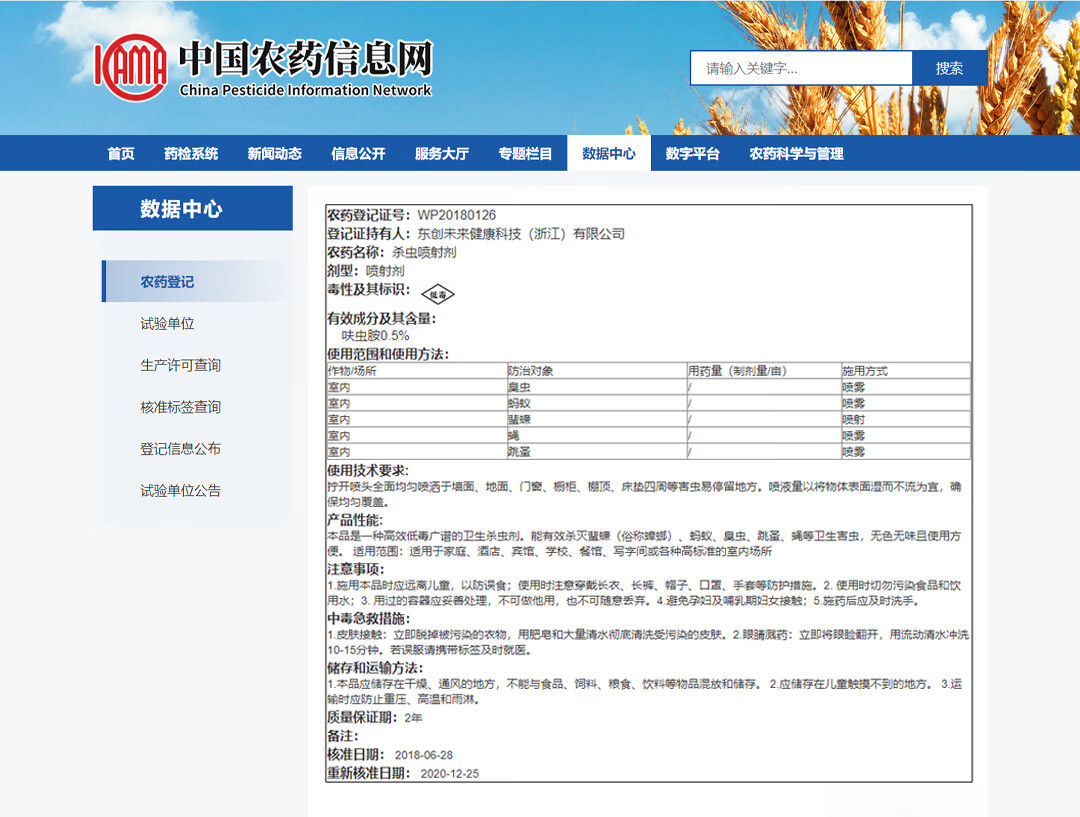Viewport: 1080px width, 817px height.
Task: Open the 服务大厅 service hall menu
Action: [x=441, y=154]
